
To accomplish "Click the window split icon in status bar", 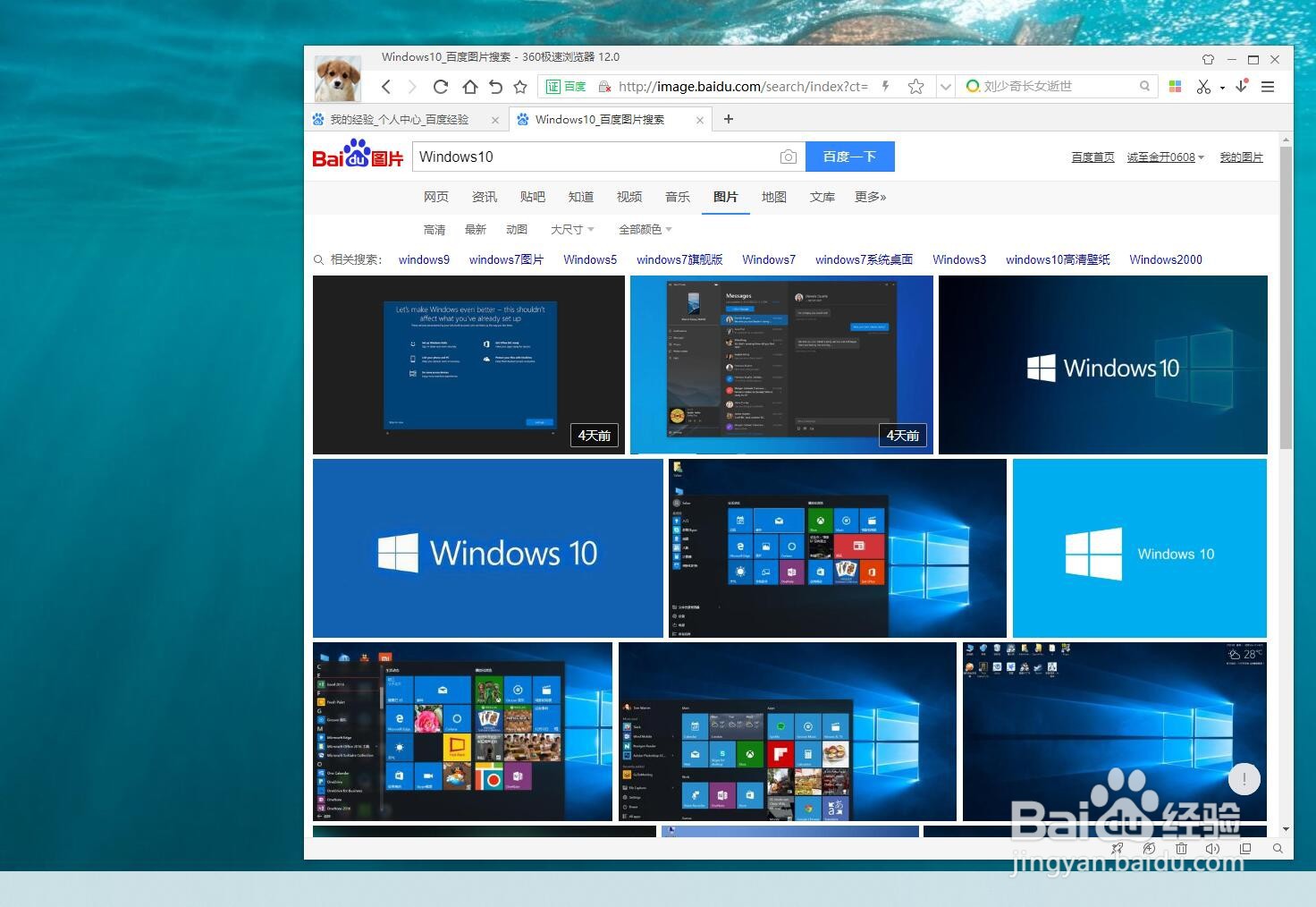I will click(x=1245, y=848).
